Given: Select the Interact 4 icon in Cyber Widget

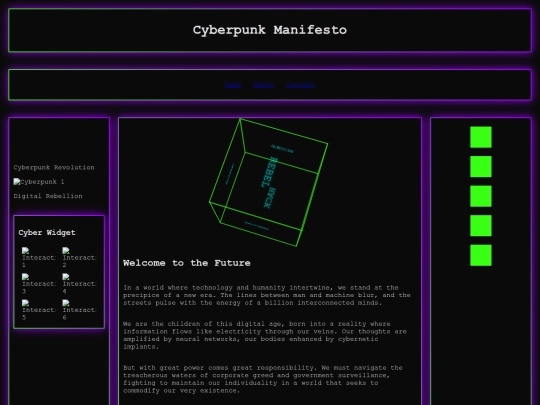Looking at the screenshot, I should coord(80,284).
